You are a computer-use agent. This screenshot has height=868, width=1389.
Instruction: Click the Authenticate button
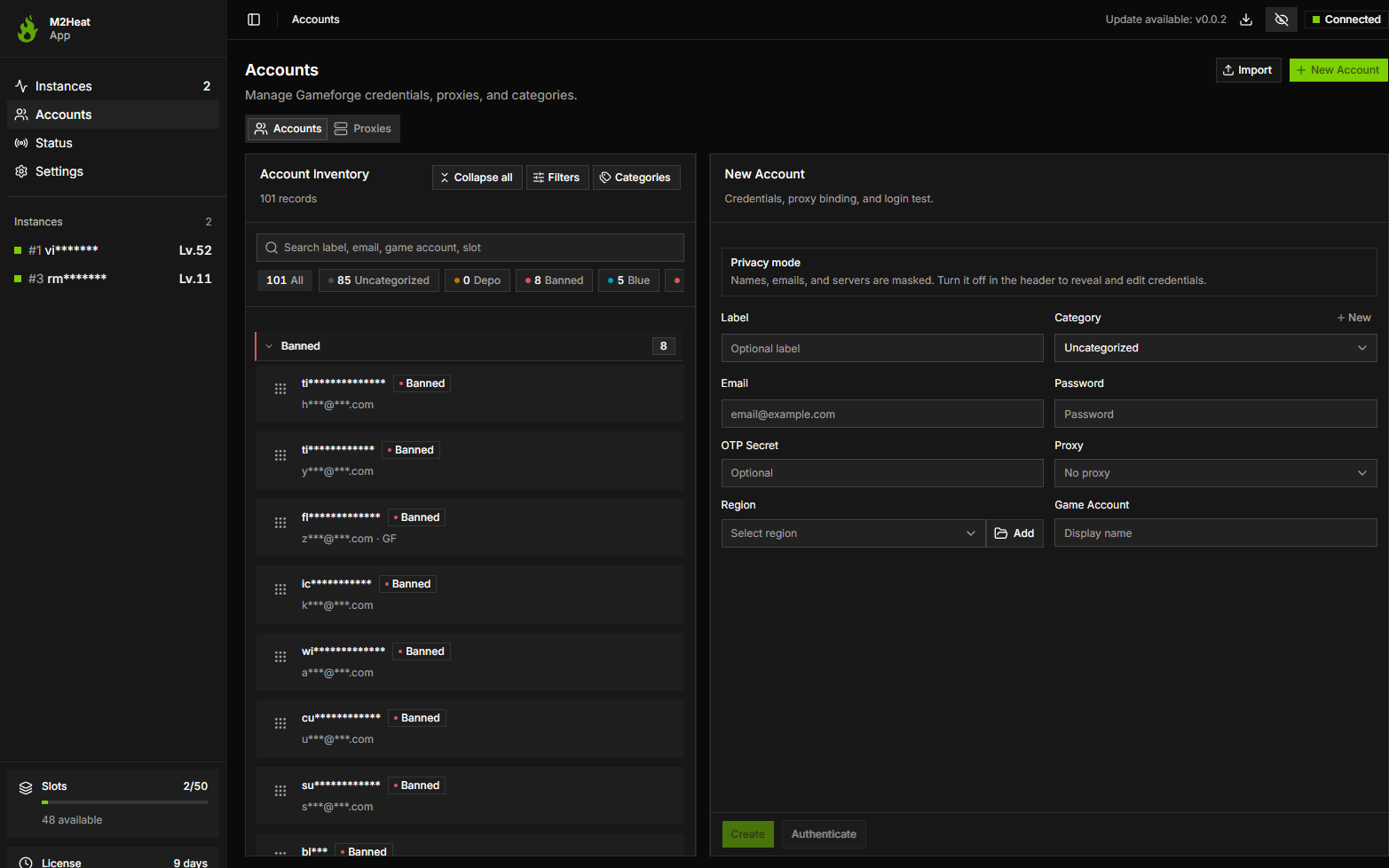[824, 834]
